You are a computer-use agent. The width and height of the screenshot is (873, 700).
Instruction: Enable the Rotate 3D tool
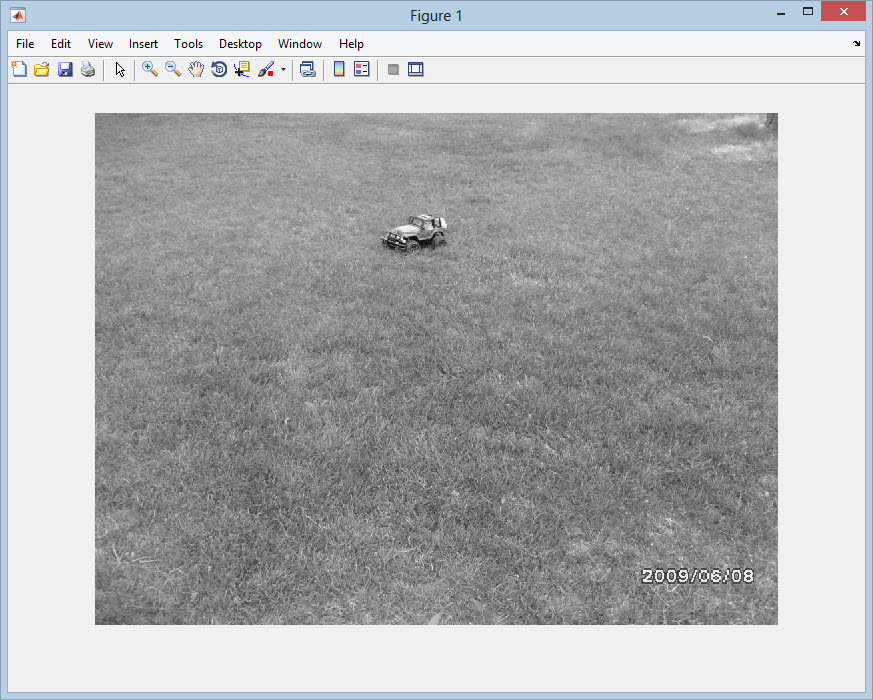(x=219, y=69)
